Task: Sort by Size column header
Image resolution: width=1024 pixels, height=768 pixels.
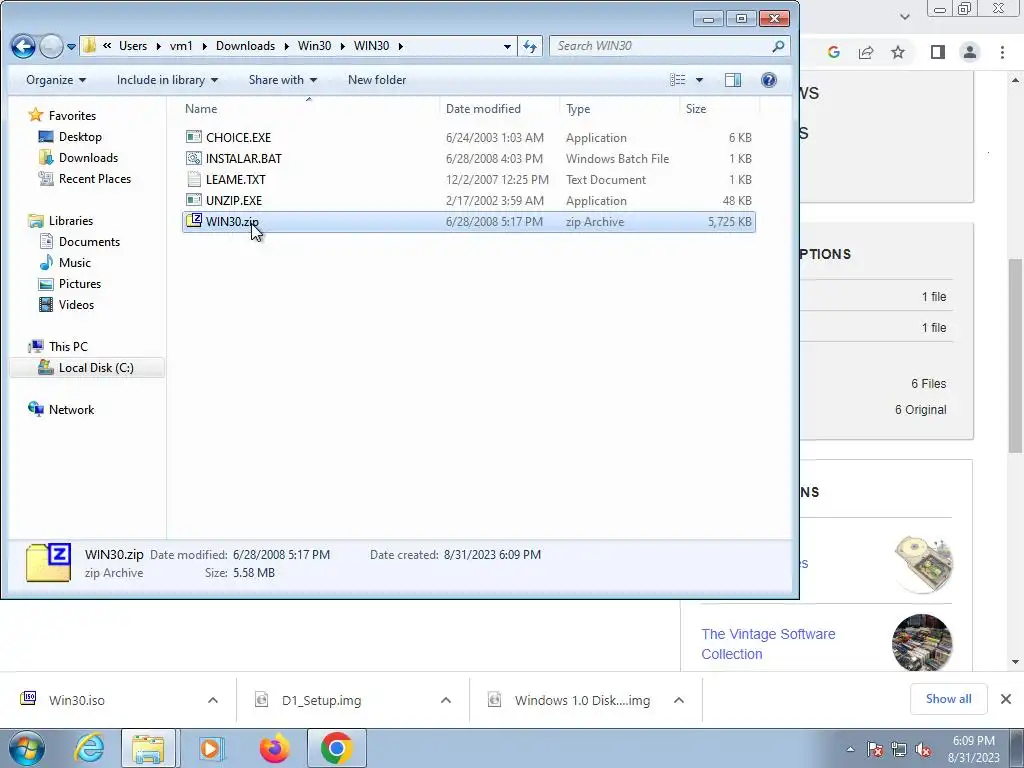Action: click(x=696, y=108)
